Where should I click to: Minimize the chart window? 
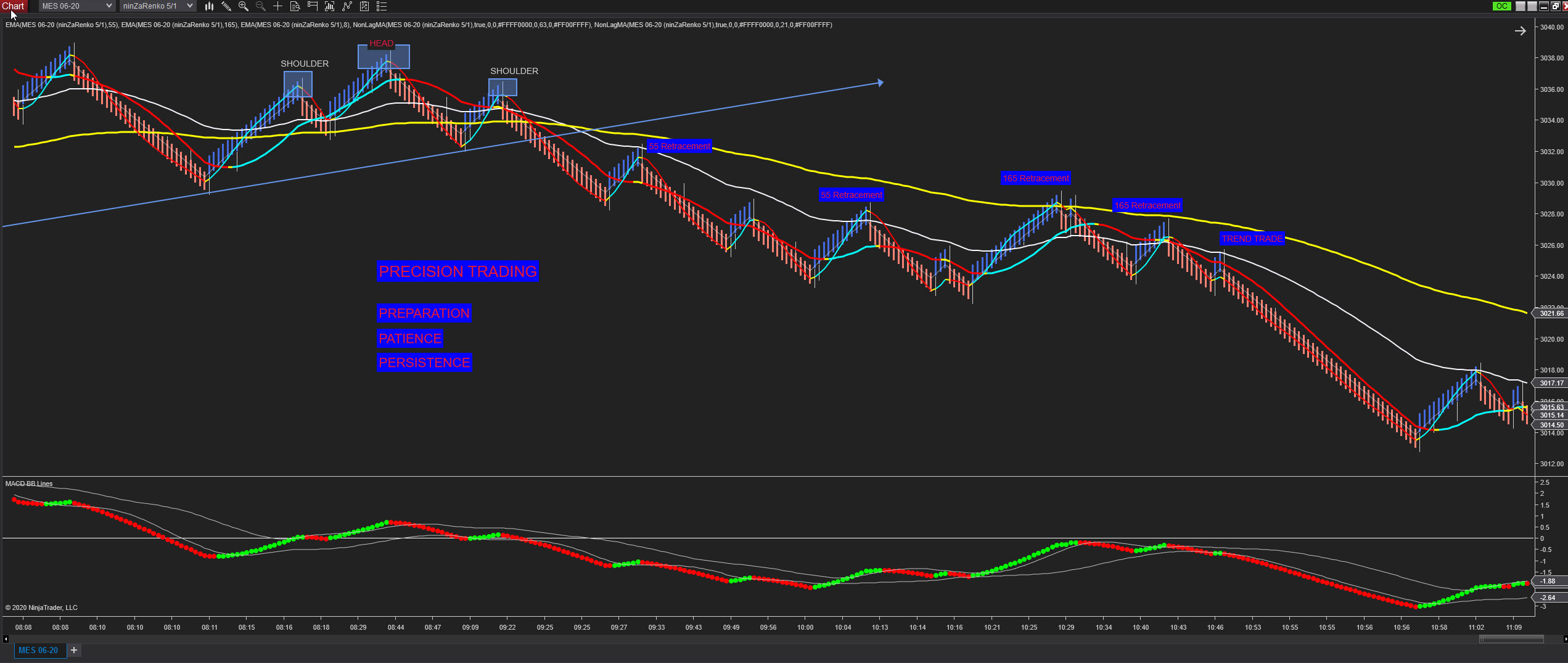[1544, 6]
